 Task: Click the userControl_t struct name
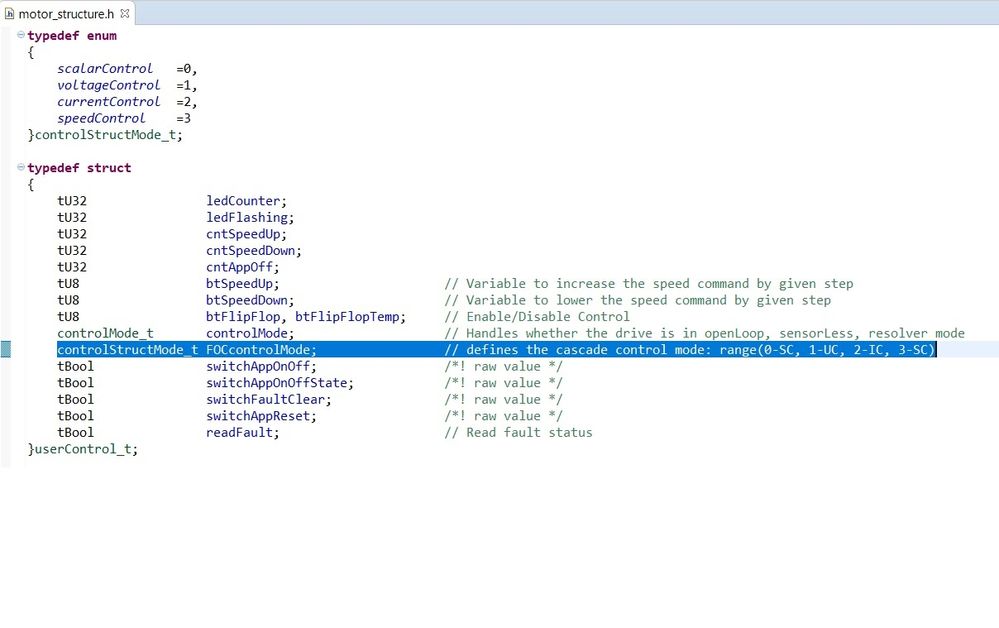[85, 448]
